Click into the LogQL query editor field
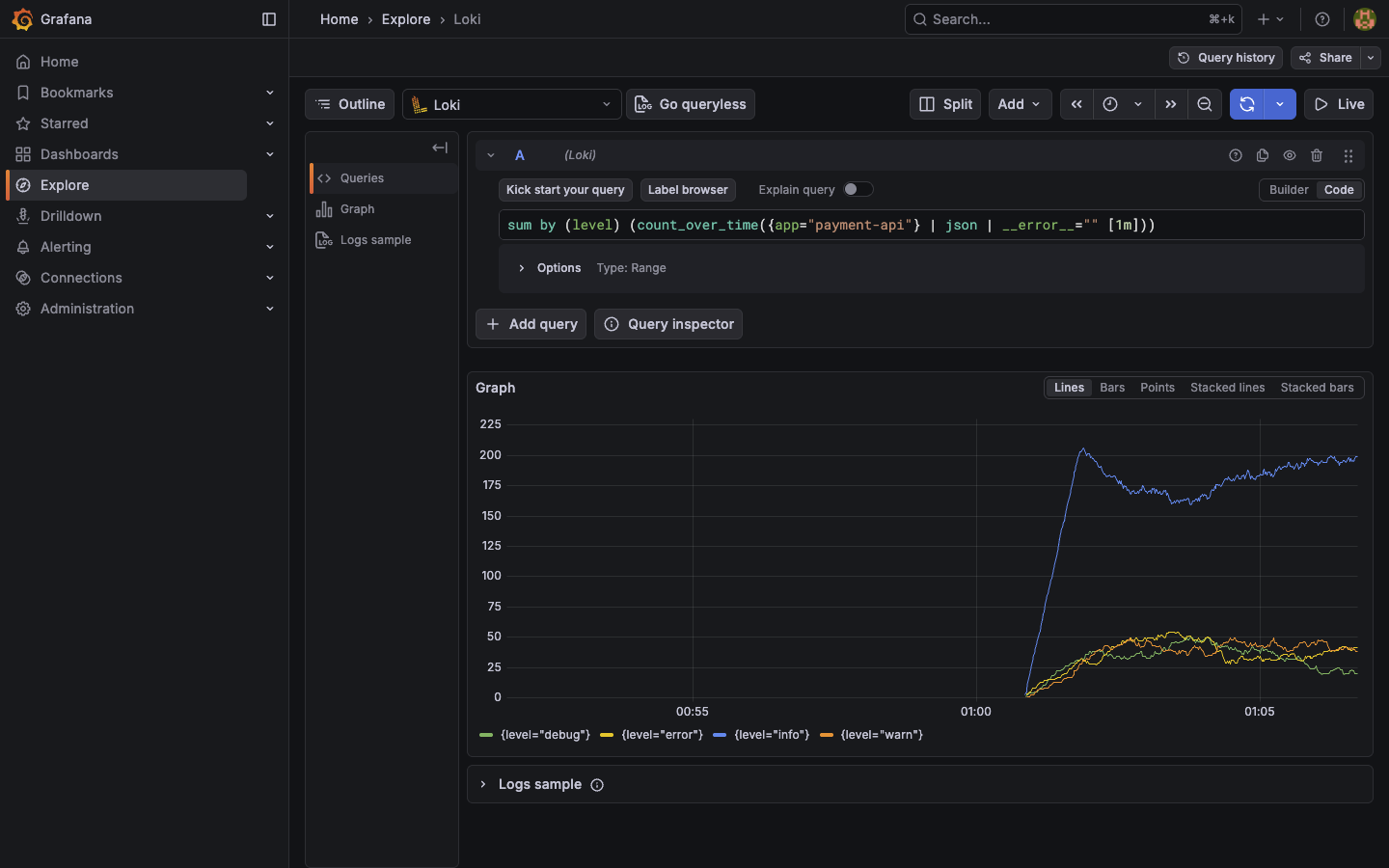The image size is (1389, 868). 931,225
